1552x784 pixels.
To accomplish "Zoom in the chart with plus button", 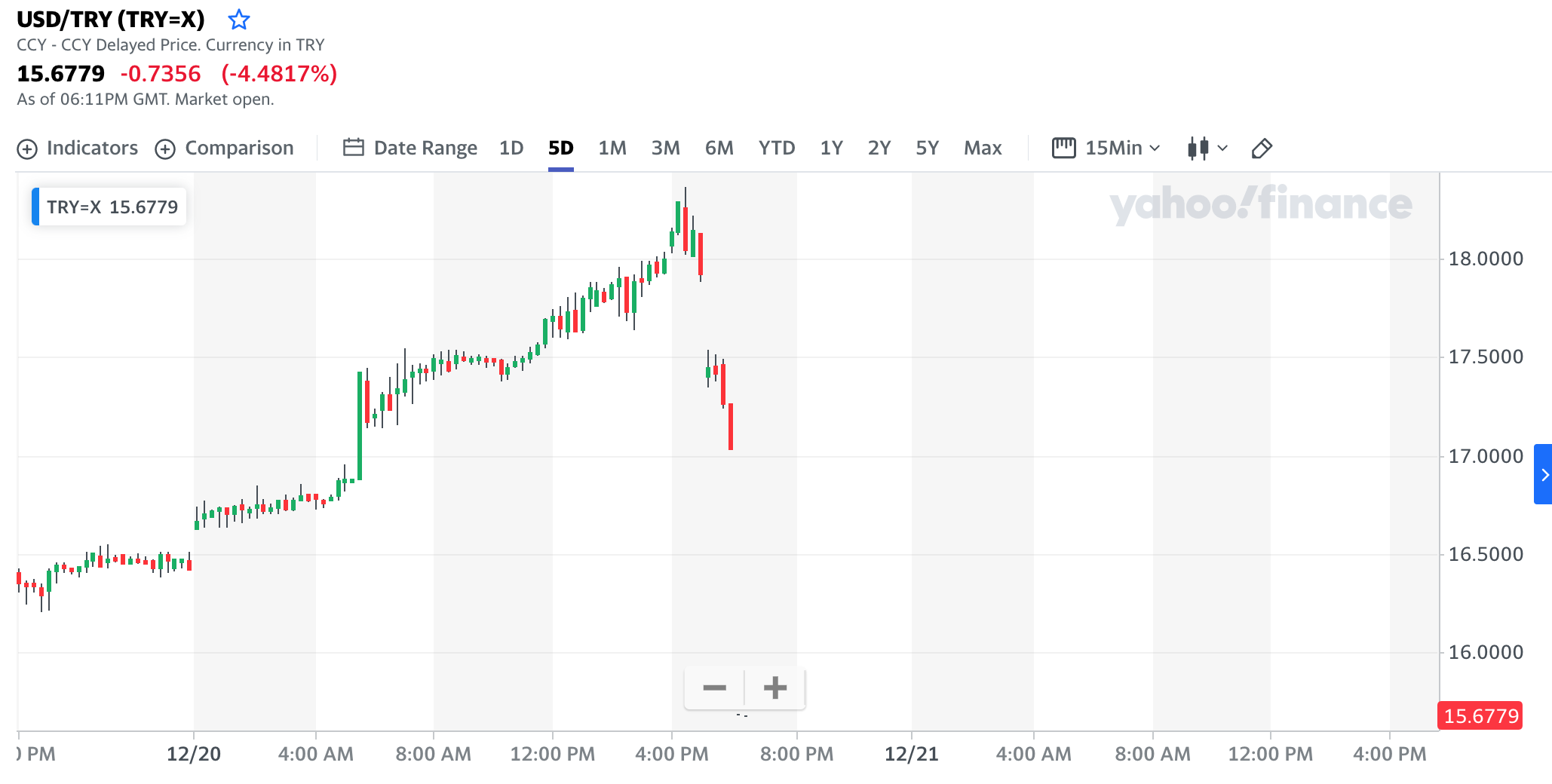I will click(x=775, y=688).
